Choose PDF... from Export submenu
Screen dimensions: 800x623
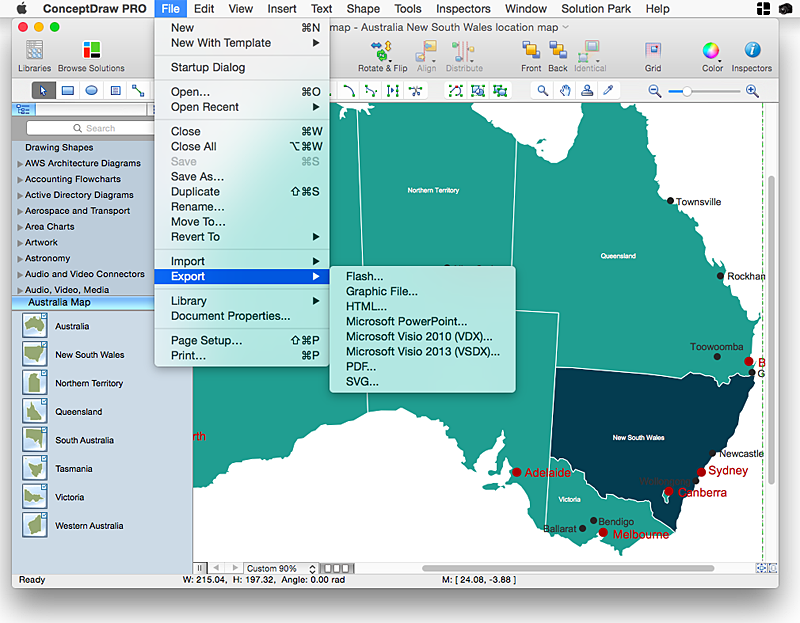click(x=360, y=367)
